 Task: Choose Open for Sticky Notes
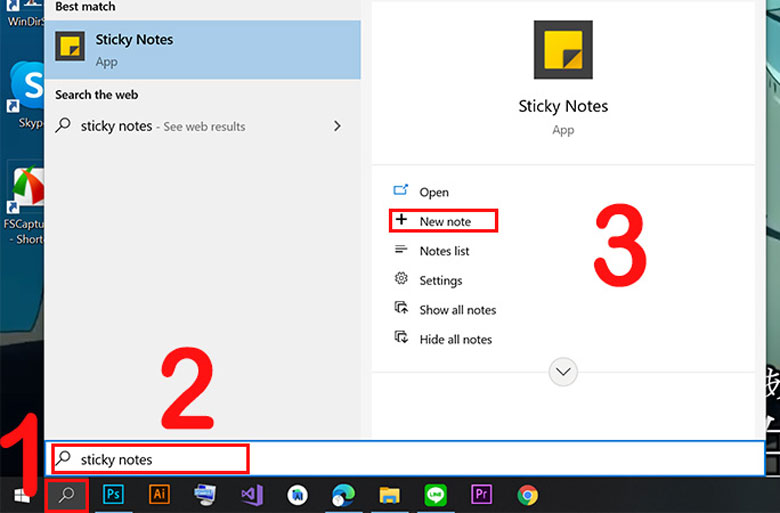[433, 192]
